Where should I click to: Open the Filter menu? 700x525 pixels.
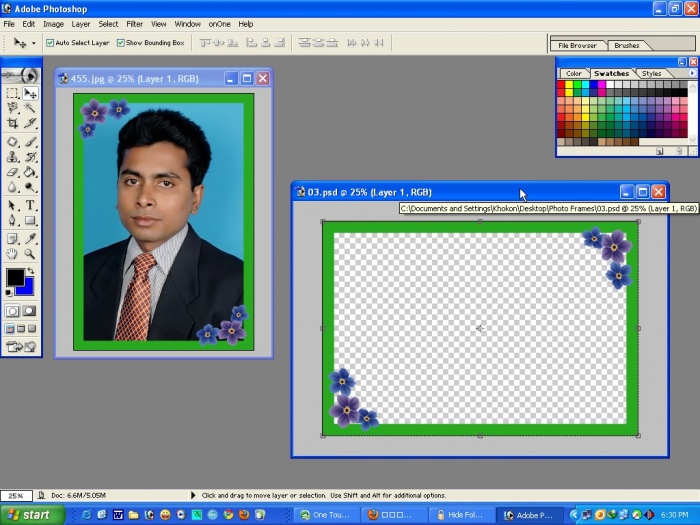pos(134,23)
